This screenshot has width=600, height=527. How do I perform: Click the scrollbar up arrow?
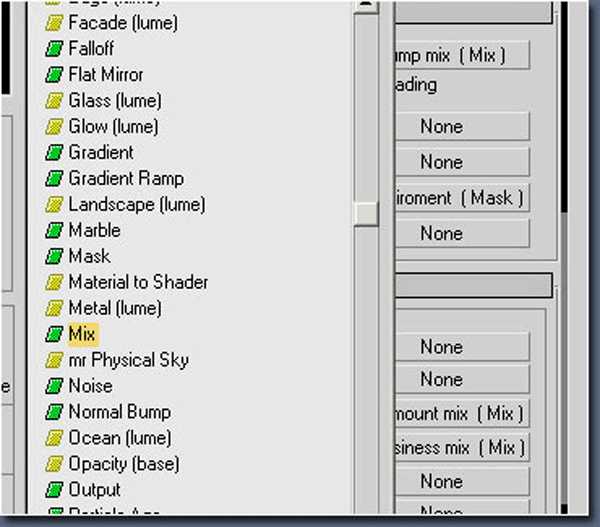pyautogui.click(x=366, y=6)
